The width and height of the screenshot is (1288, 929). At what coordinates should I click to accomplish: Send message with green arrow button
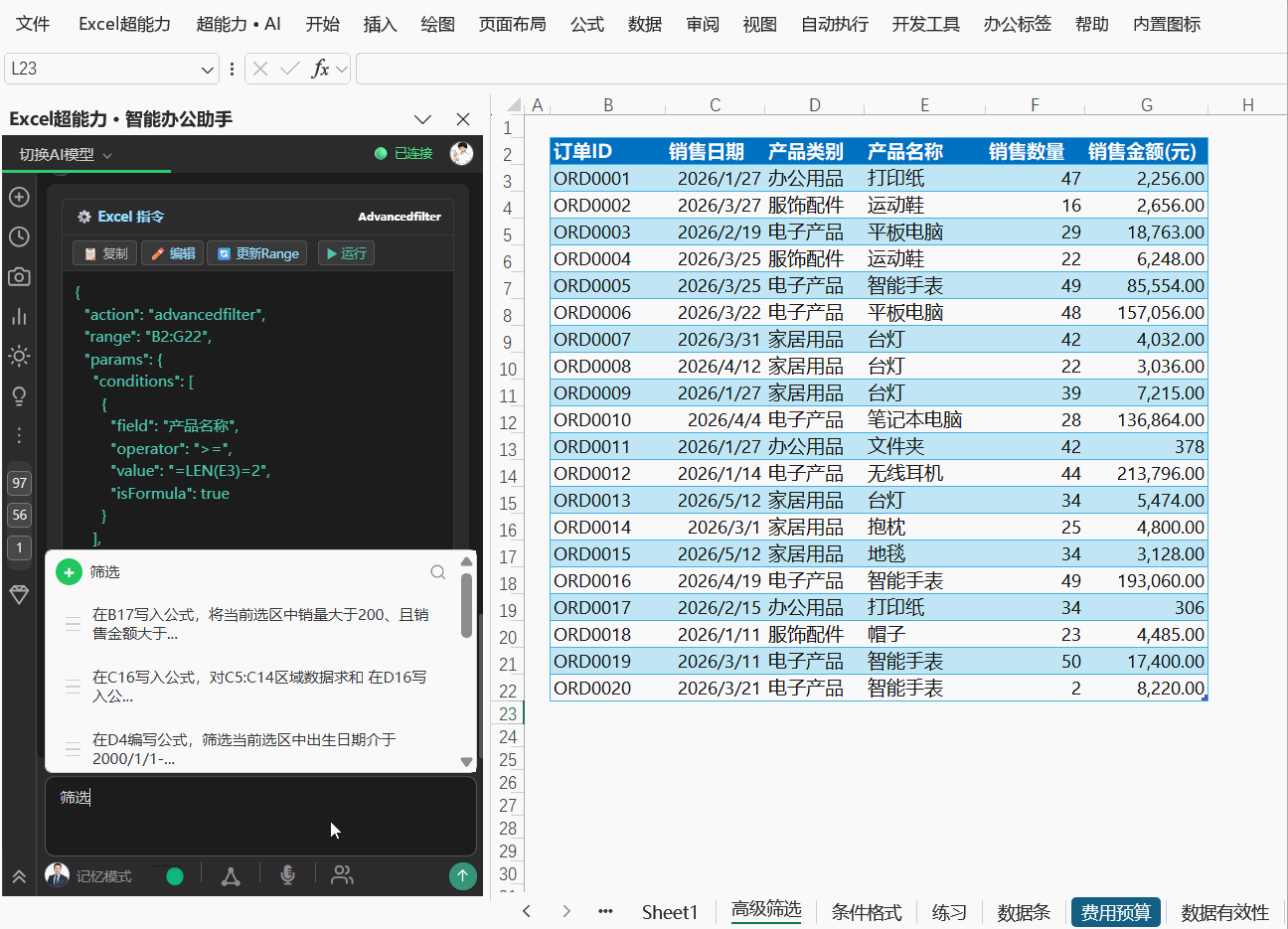pyautogui.click(x=462, y=875)
